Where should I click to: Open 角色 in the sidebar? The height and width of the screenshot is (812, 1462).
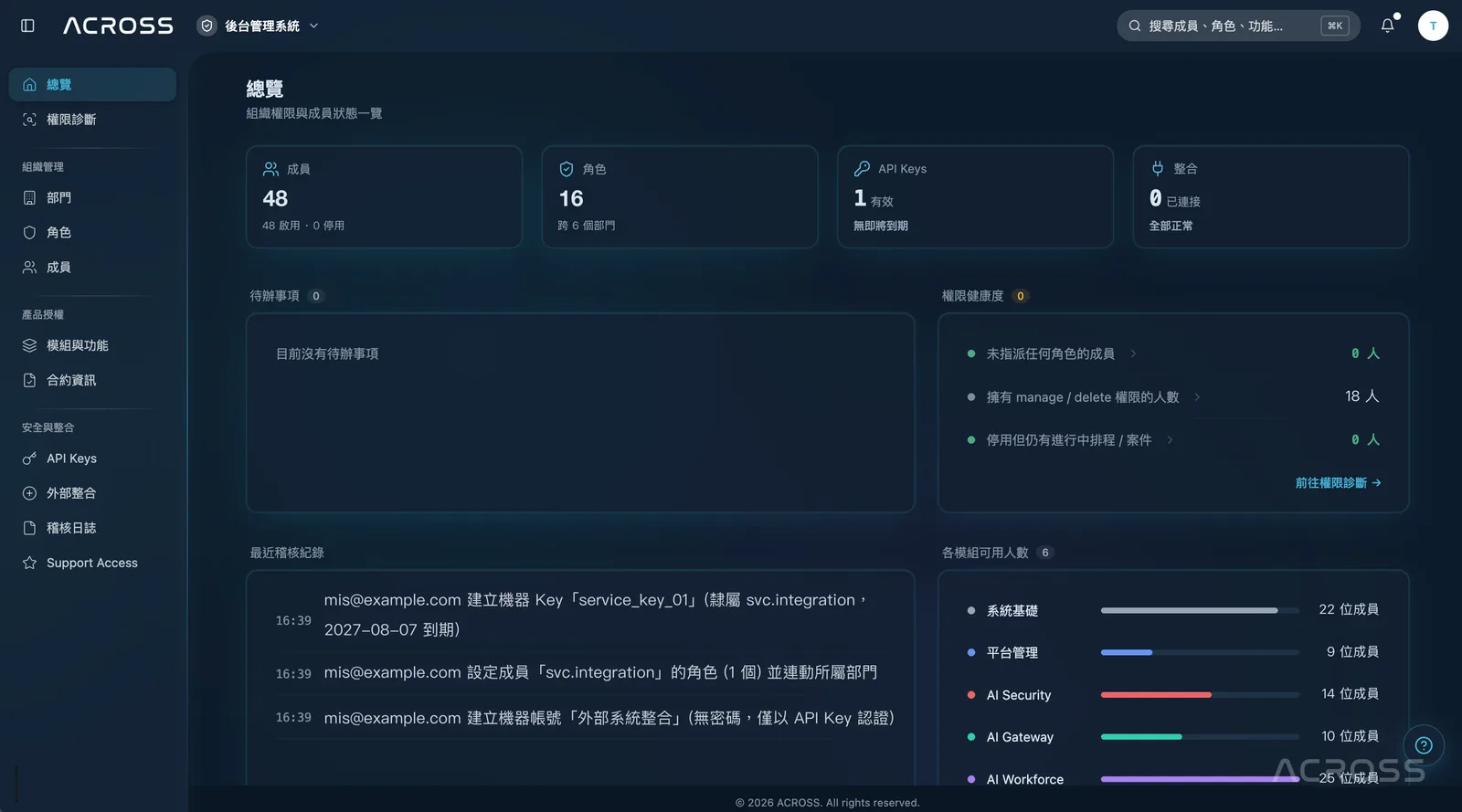point(92,232)
